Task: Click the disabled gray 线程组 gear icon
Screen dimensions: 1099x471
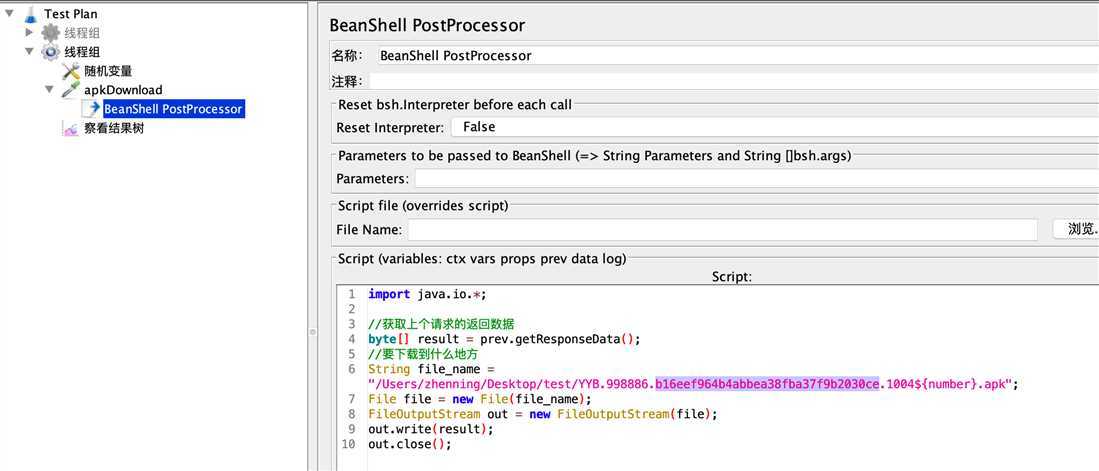Action: pyautogui.click(x=50, y=32)
